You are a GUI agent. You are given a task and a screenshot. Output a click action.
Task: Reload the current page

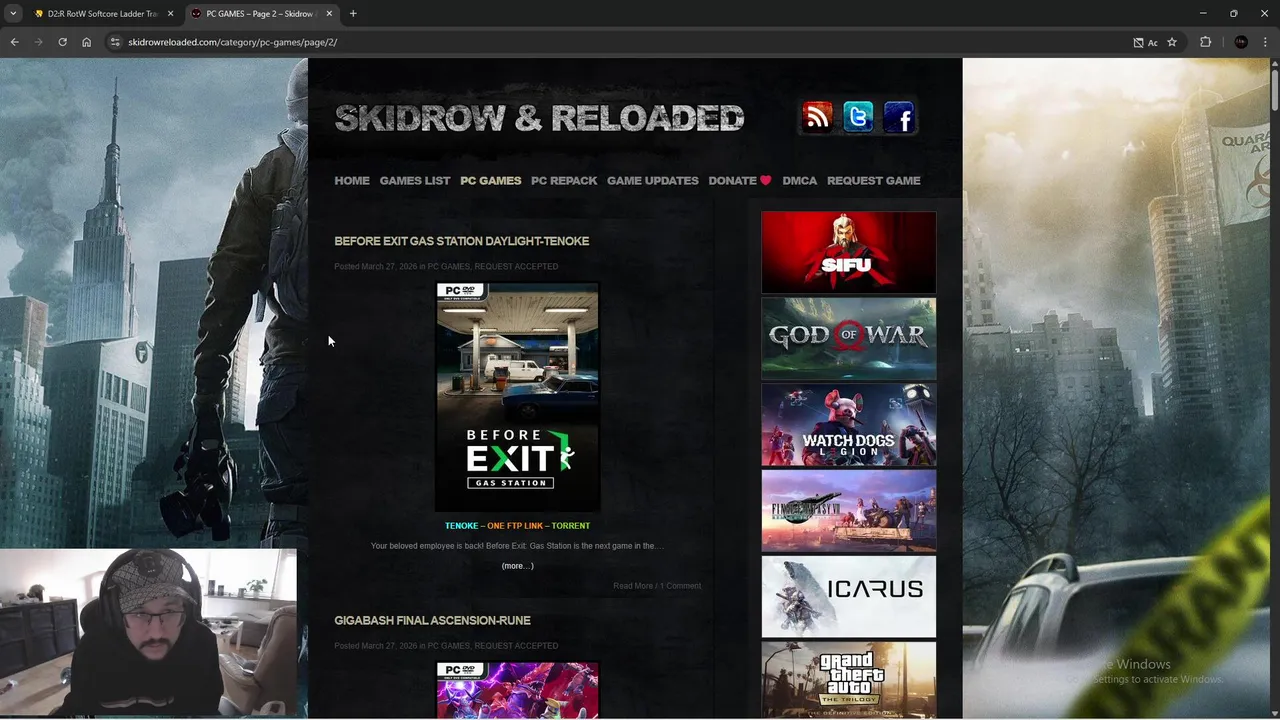click(x=62, y=42)
